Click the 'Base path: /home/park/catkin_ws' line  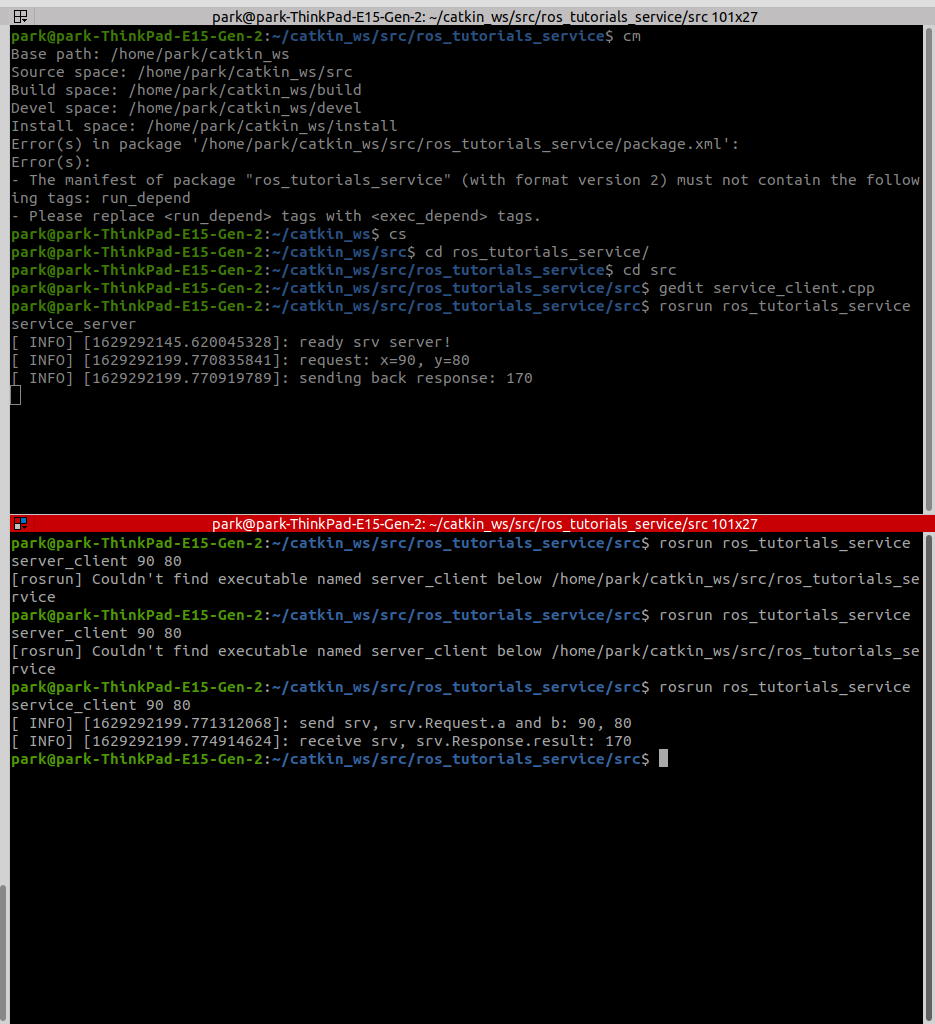[150, 54]
